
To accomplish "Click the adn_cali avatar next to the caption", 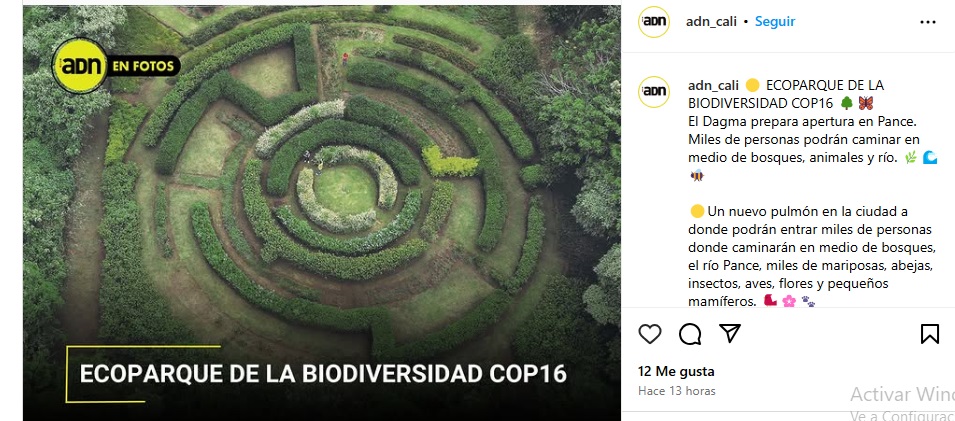I will click(654, 91).
